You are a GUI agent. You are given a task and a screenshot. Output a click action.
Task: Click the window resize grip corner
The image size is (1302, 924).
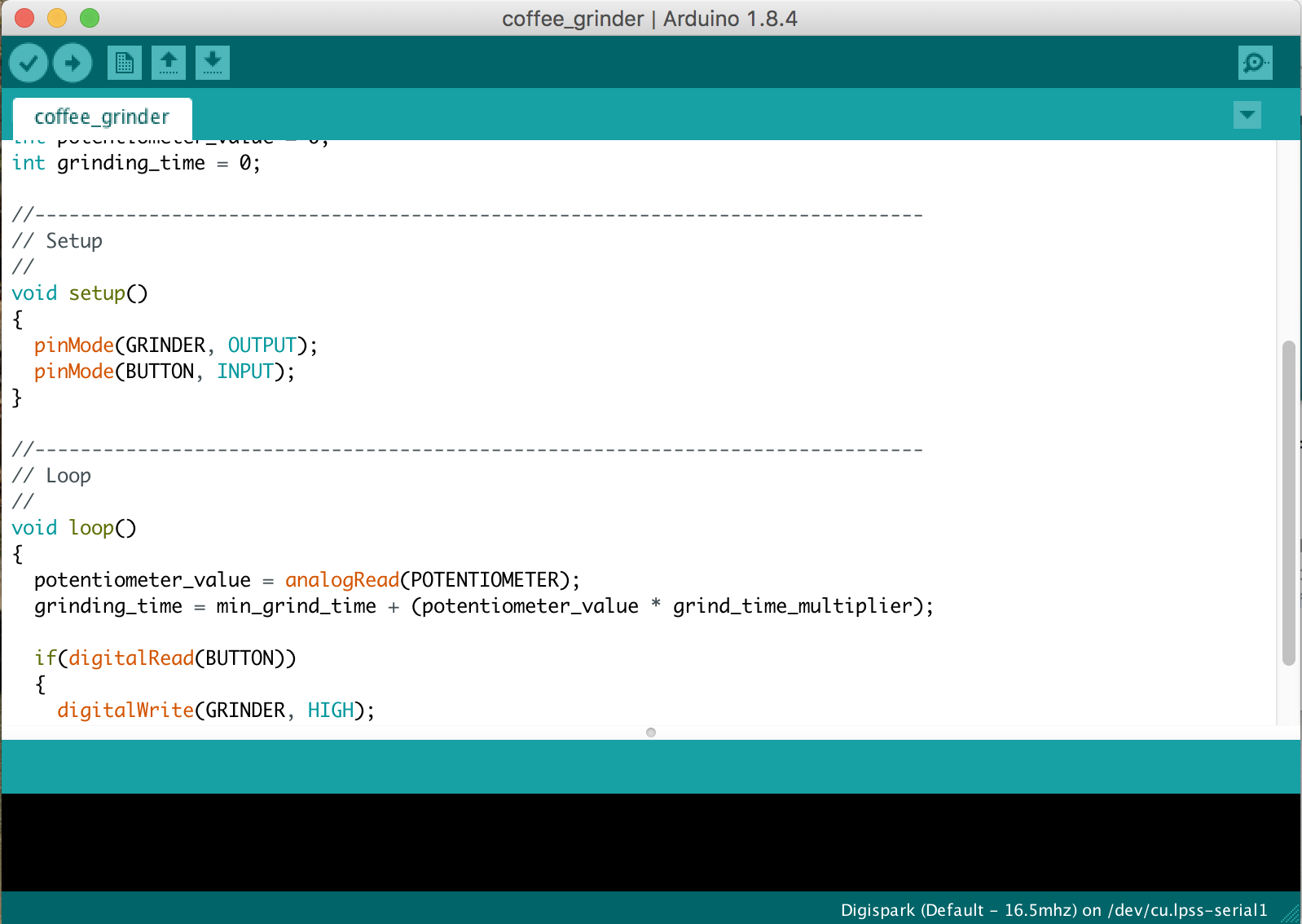pyautogui.click(x=1291, y=913)
